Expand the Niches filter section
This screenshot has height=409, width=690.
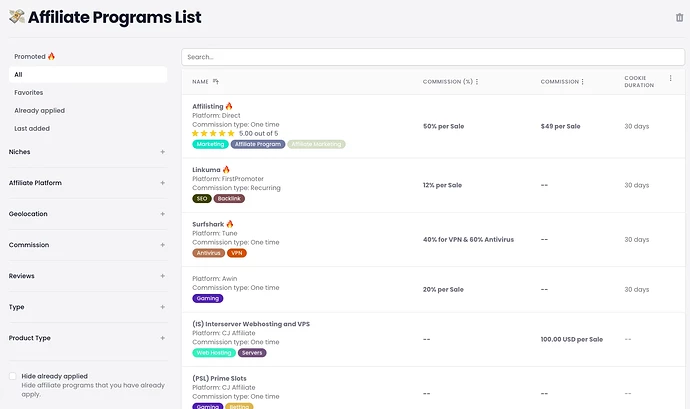coord(162,152)
